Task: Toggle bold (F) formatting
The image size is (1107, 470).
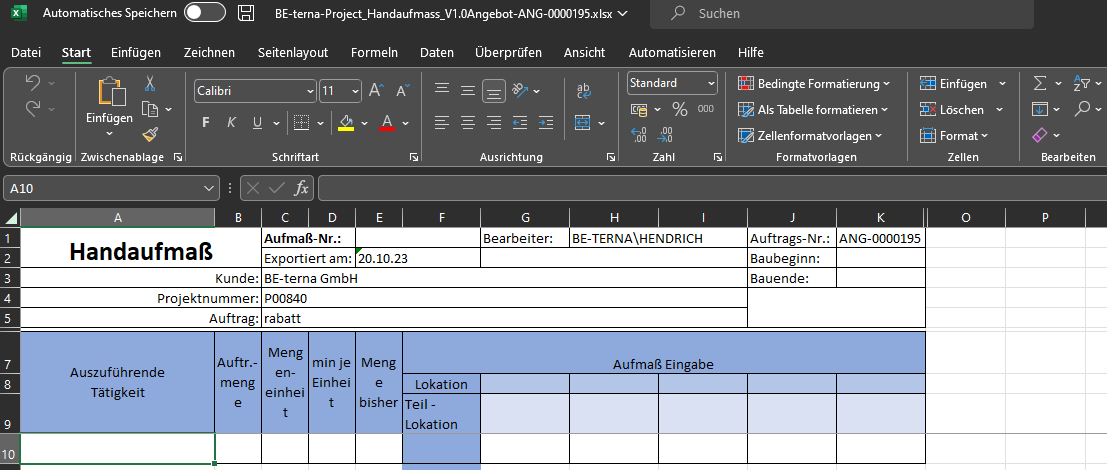Action: [206, 123]
